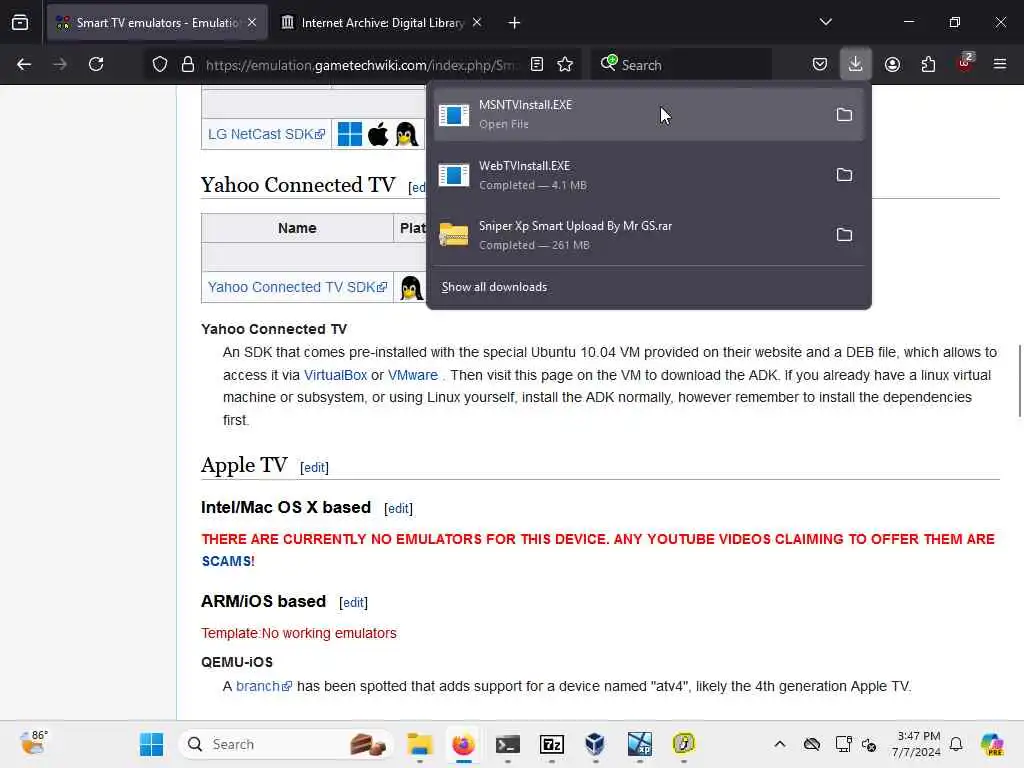1024x768 pixels.
Task: Click the SCAMS link
Action: pyautogui.click(x=226, y=562)
